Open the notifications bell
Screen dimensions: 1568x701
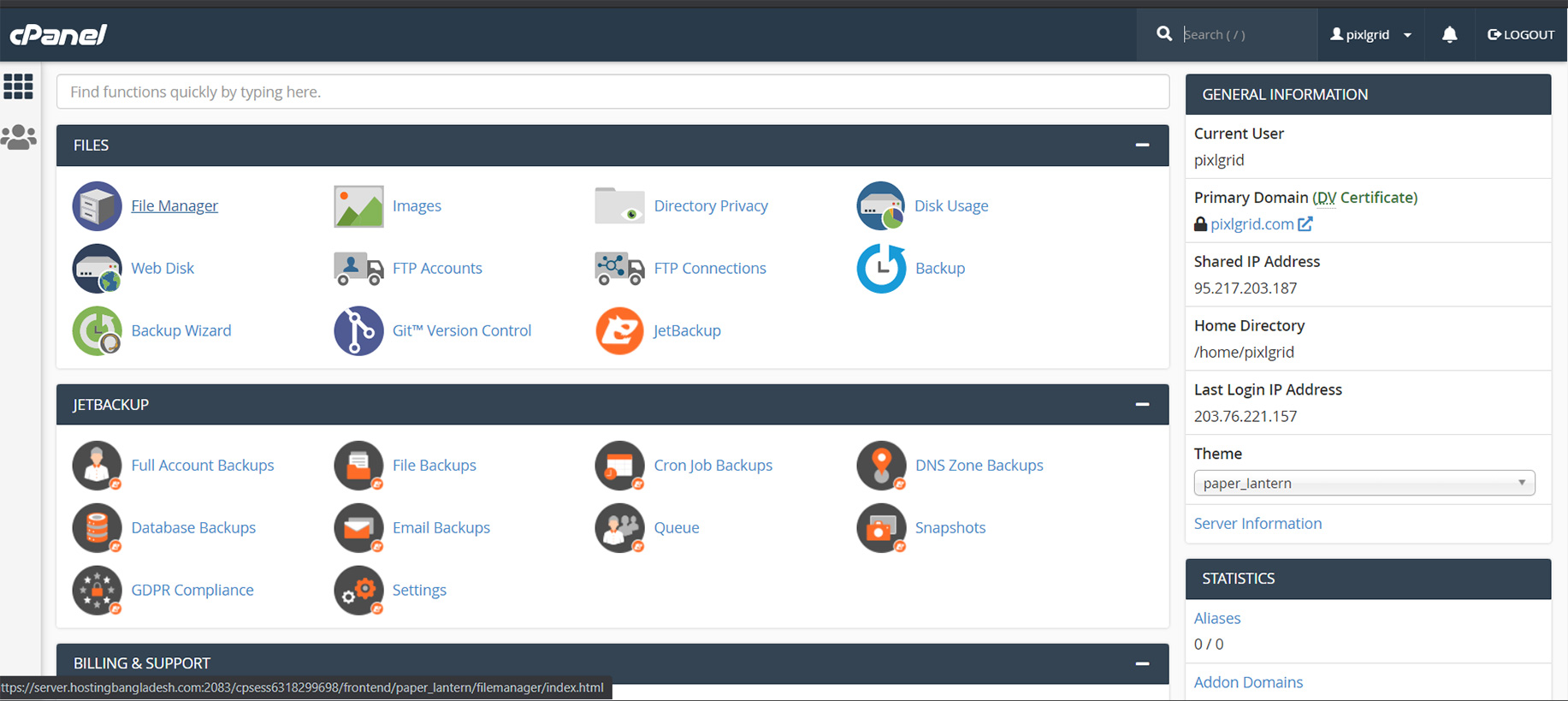coord(1449,35)
